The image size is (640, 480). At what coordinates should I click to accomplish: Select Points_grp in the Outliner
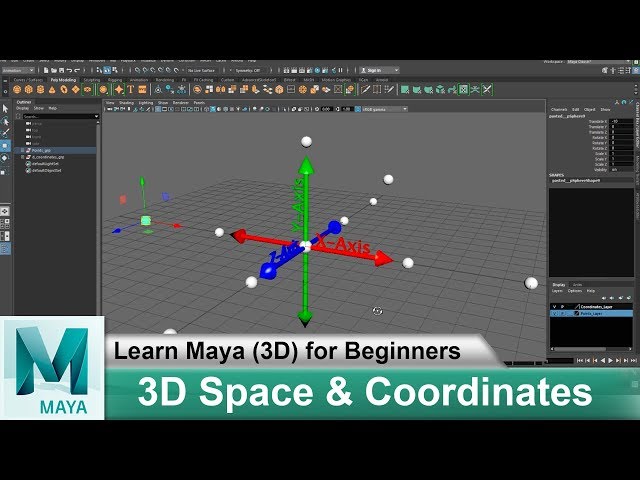41,151
